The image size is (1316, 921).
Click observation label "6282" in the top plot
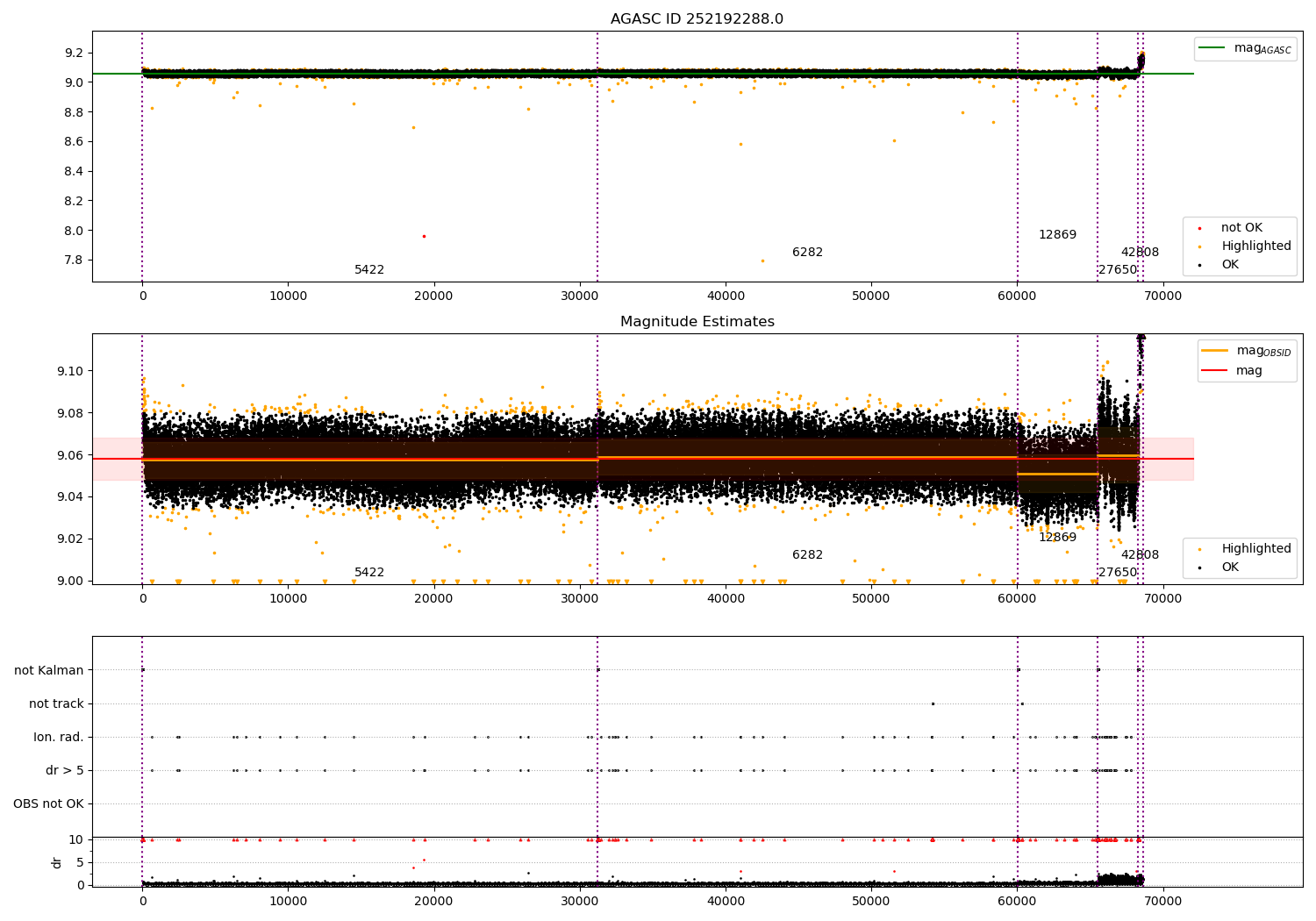click(x=807, y=253)
